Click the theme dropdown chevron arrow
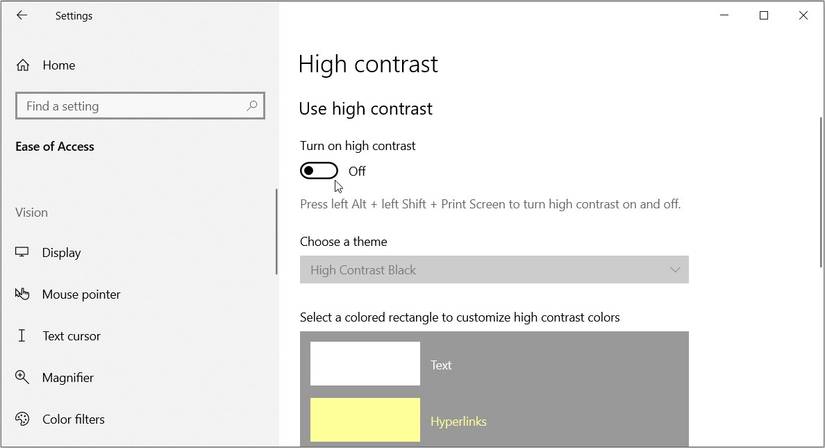This screenshot has width=825, height=448. point(675,270)
